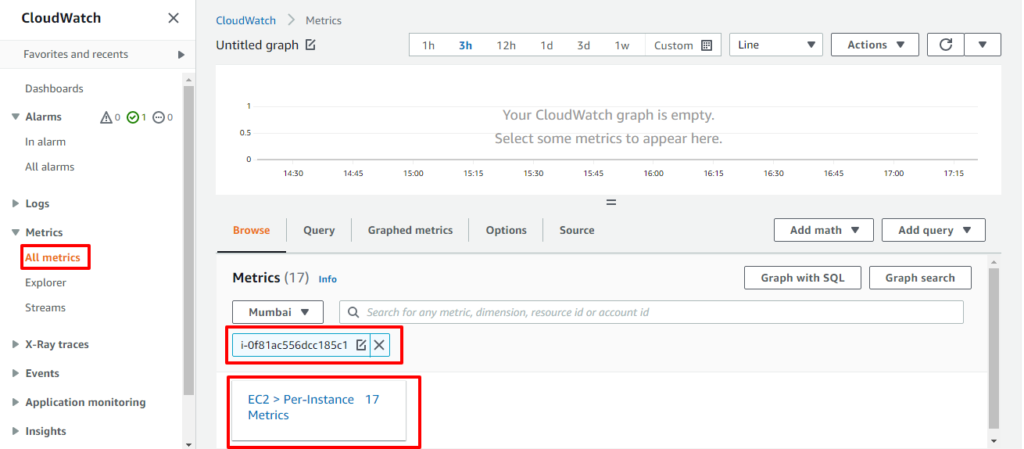This screenshot has height=449, width=1024.
Task: Switch to the Browse tab
Action: pyautogui.click(x=251, y=230)
